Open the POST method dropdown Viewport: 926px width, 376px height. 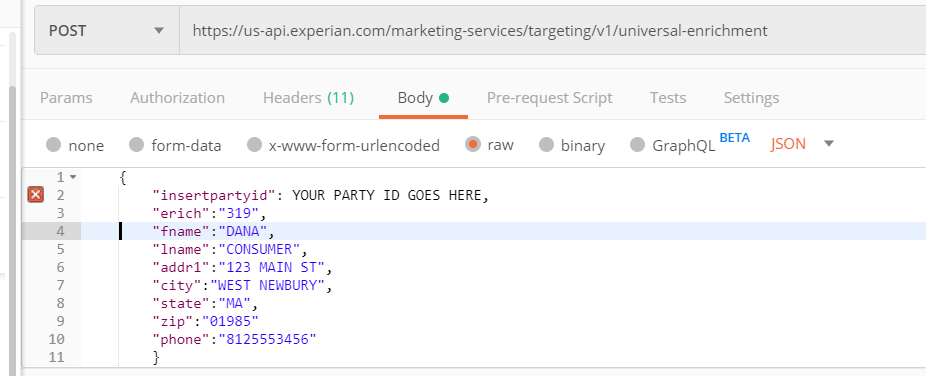(107, 31)
